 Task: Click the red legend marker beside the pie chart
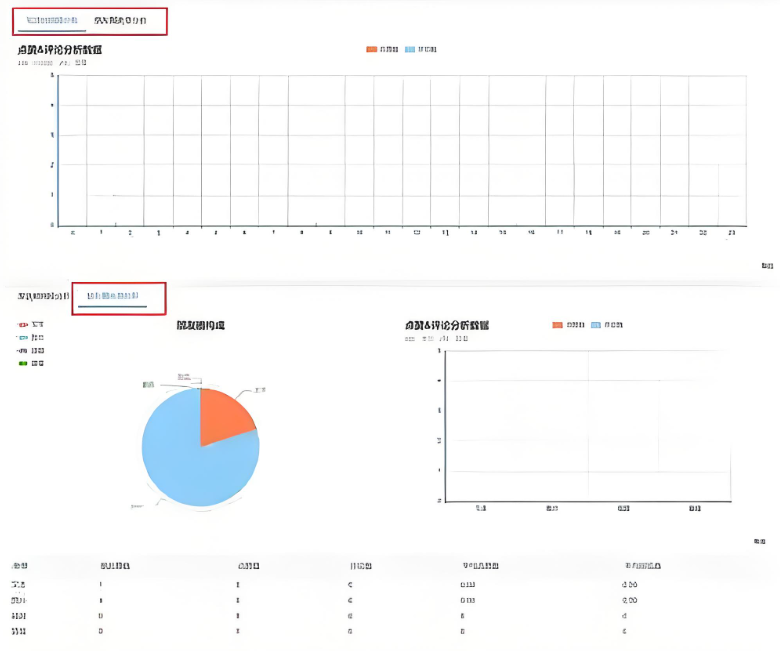(x=24, y=325)
